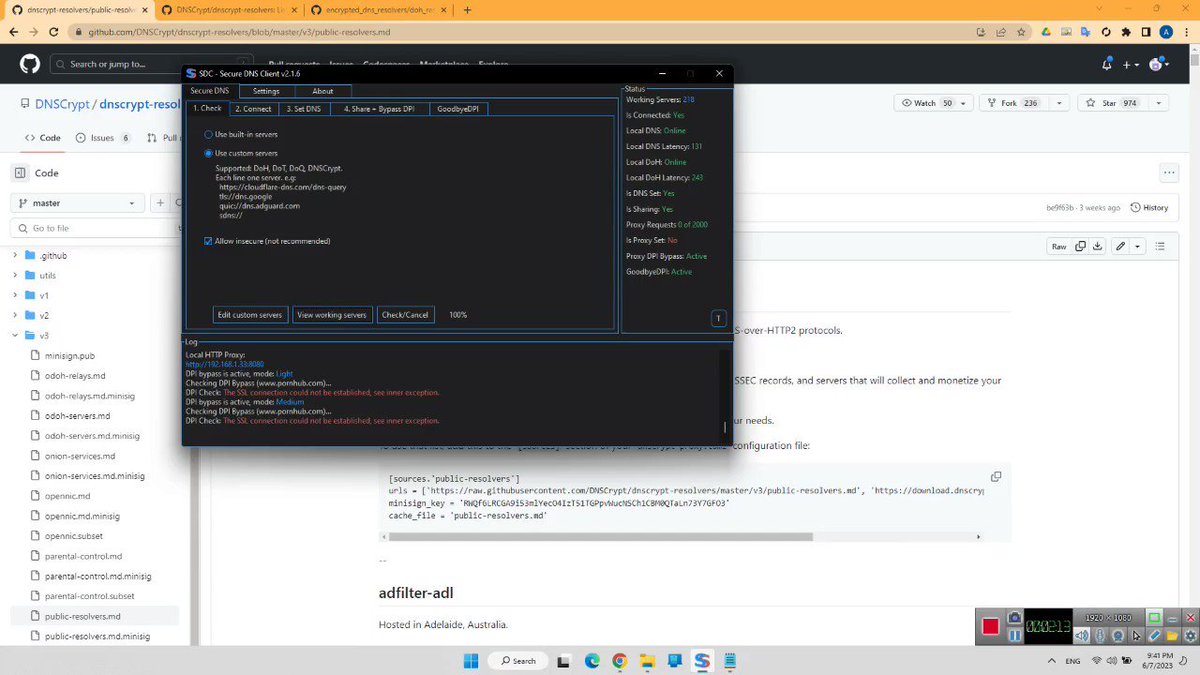Screen dimensions: 1200x675
Task: Toggle 'Allow insecure' checkbox
Action: (x=208, y=241)
